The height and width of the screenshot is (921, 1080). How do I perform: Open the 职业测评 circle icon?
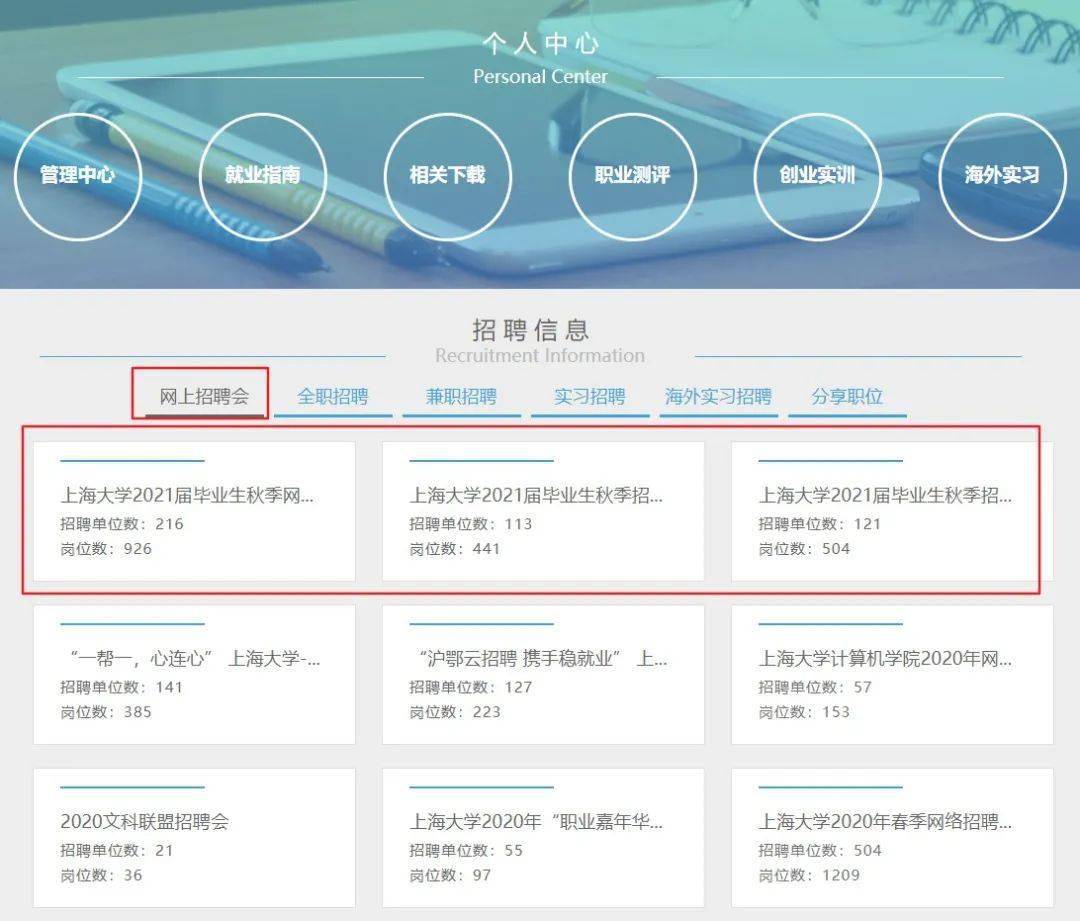click(632, 176)
